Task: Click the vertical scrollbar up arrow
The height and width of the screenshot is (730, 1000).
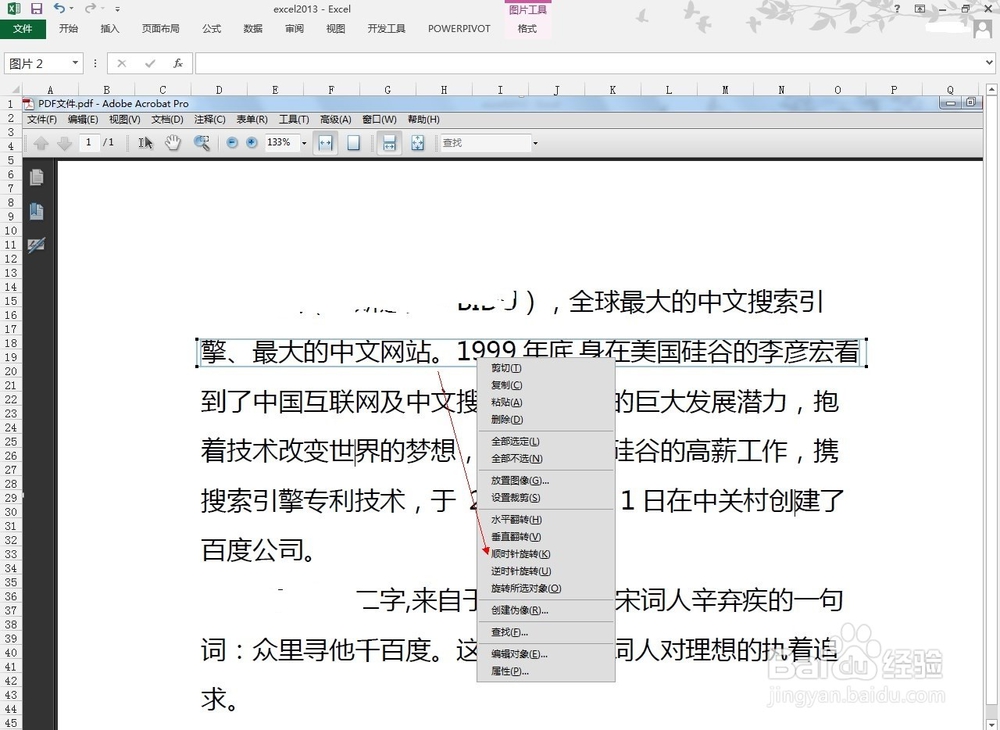Action: coord(992,90)
